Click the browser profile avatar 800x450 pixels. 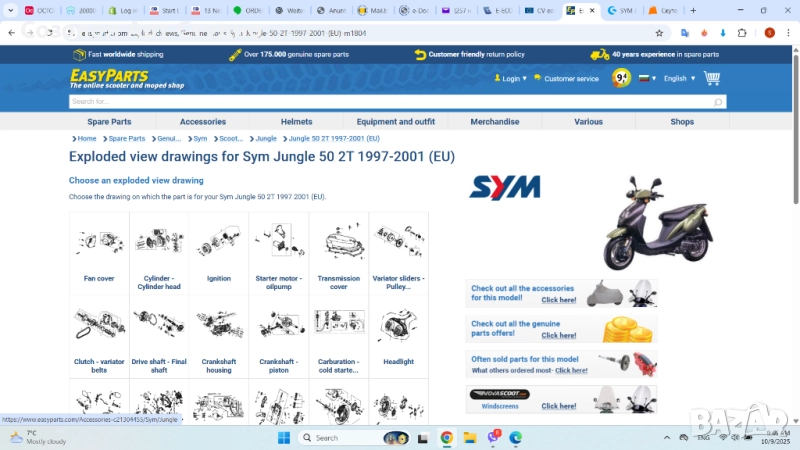769,33
